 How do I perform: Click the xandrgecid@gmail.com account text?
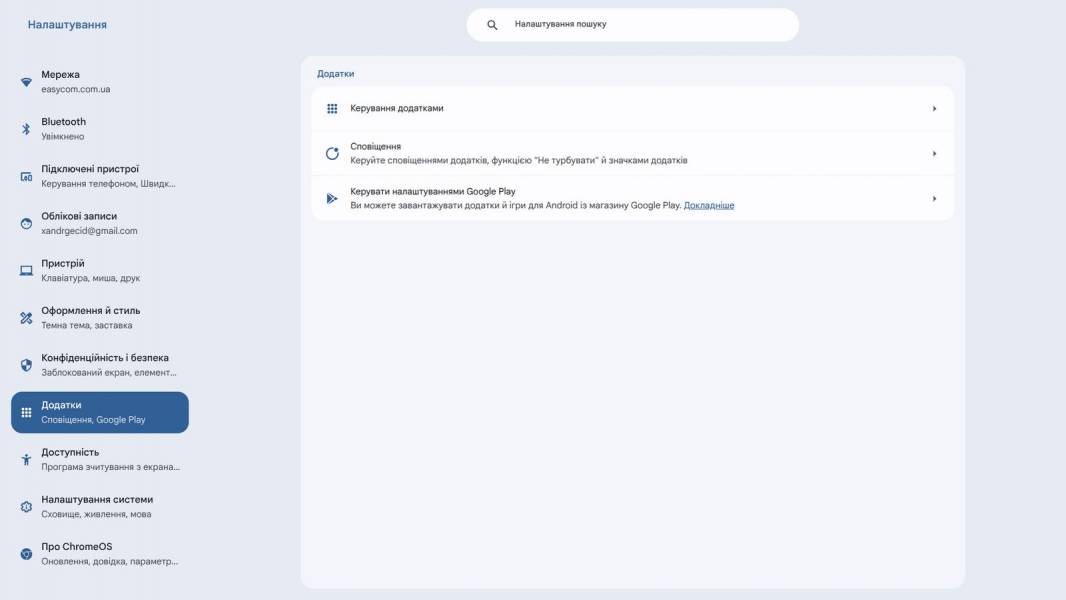coord(89,231)
